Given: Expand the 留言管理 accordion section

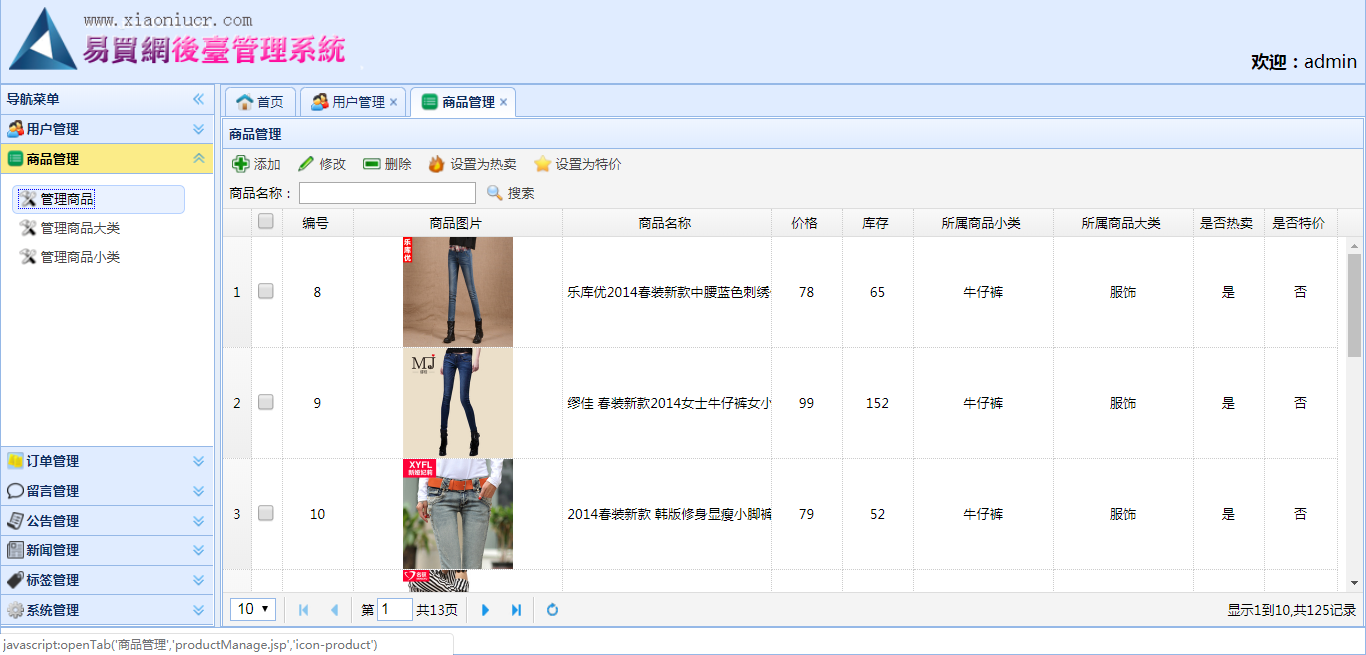Looking at the screenshot, I should (198, 491).
